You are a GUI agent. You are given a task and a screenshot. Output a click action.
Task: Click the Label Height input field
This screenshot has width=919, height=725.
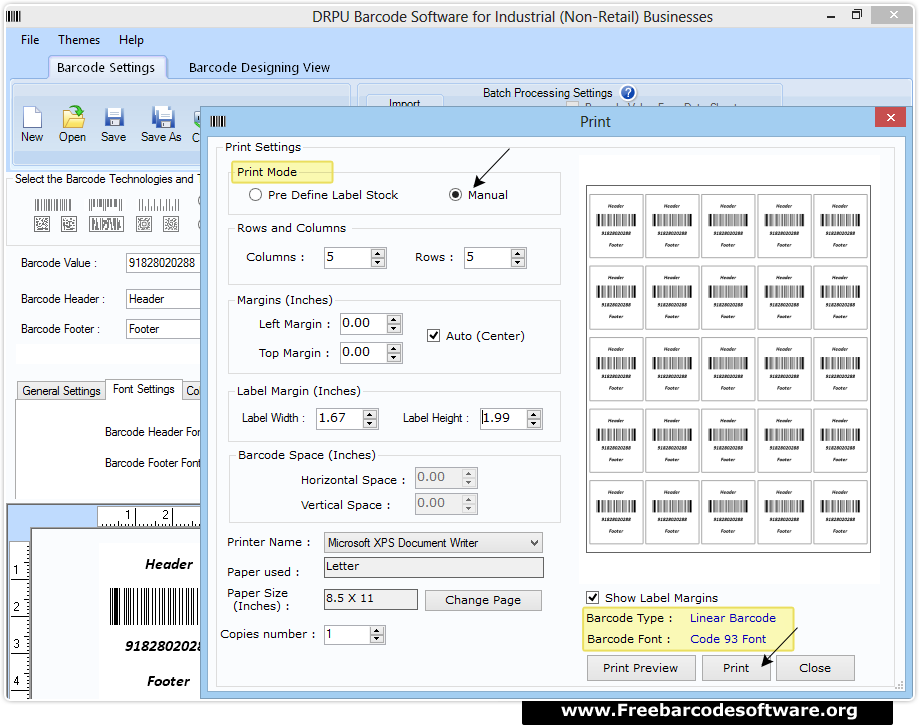[x=503, y=418]
